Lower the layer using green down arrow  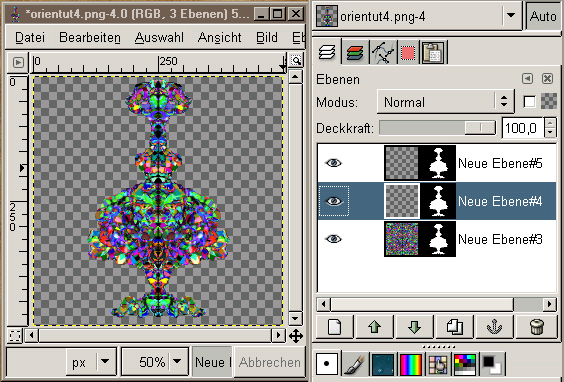point(414,327)
